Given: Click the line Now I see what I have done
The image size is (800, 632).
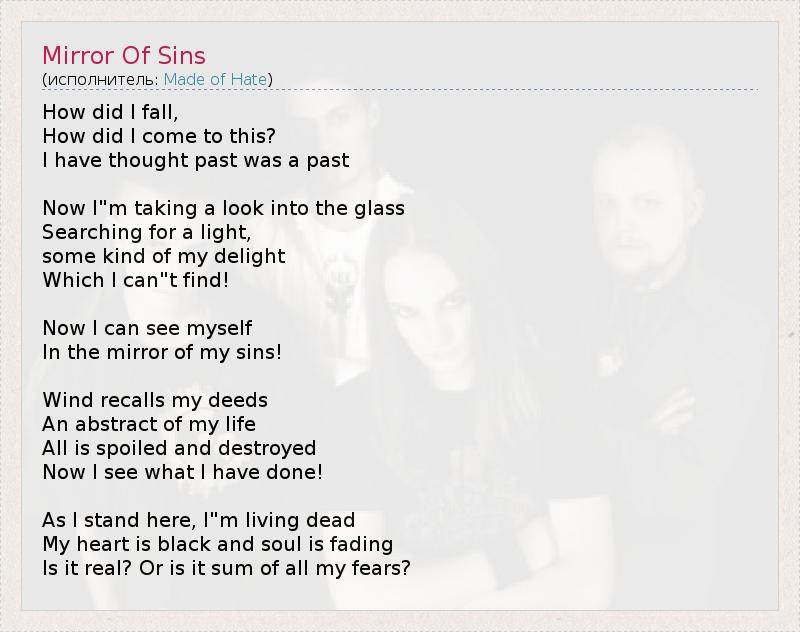Looking at the screenshot, I should coord(183,472).
